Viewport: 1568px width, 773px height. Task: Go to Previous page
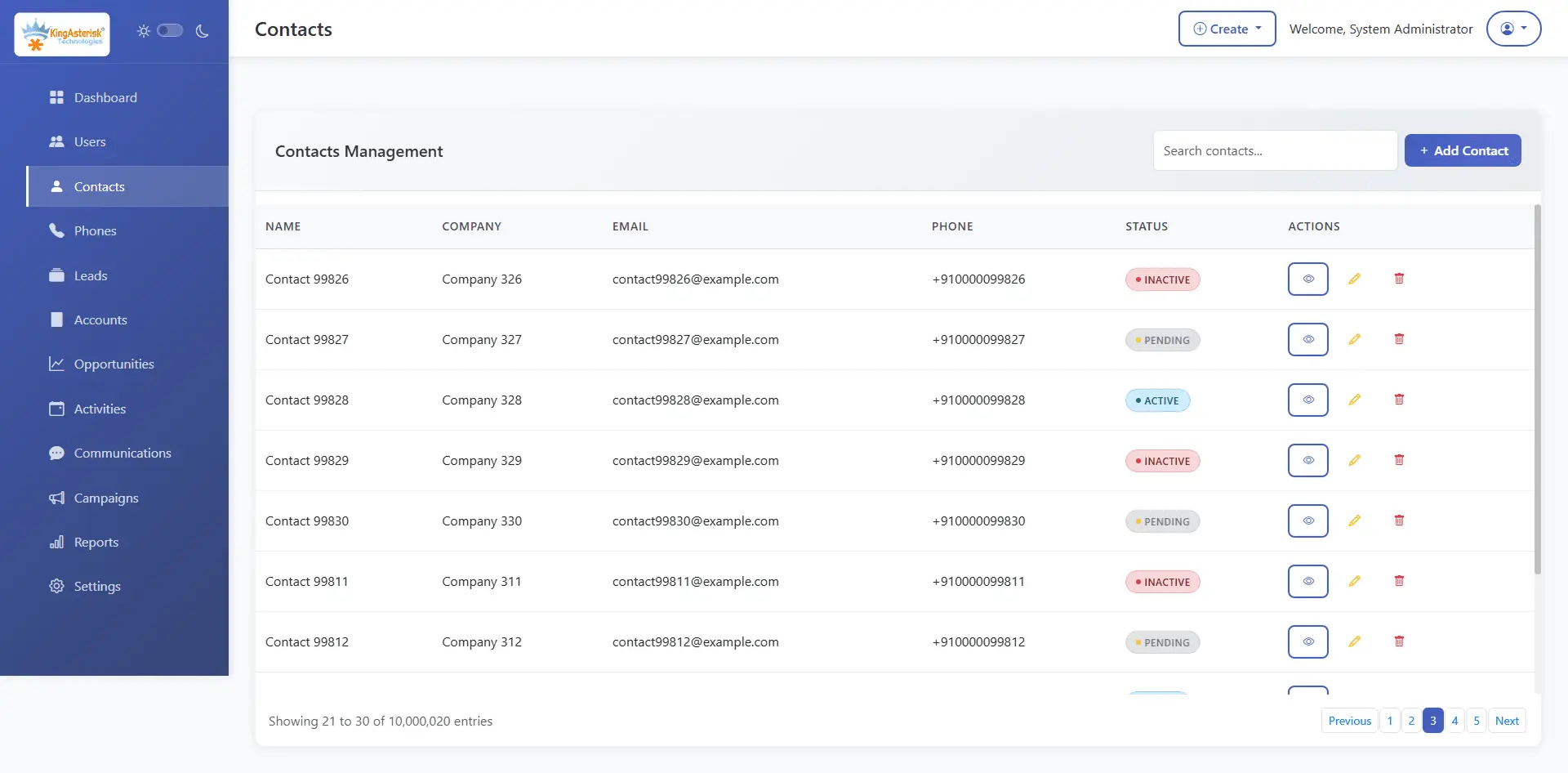[x=1349, y=721]
